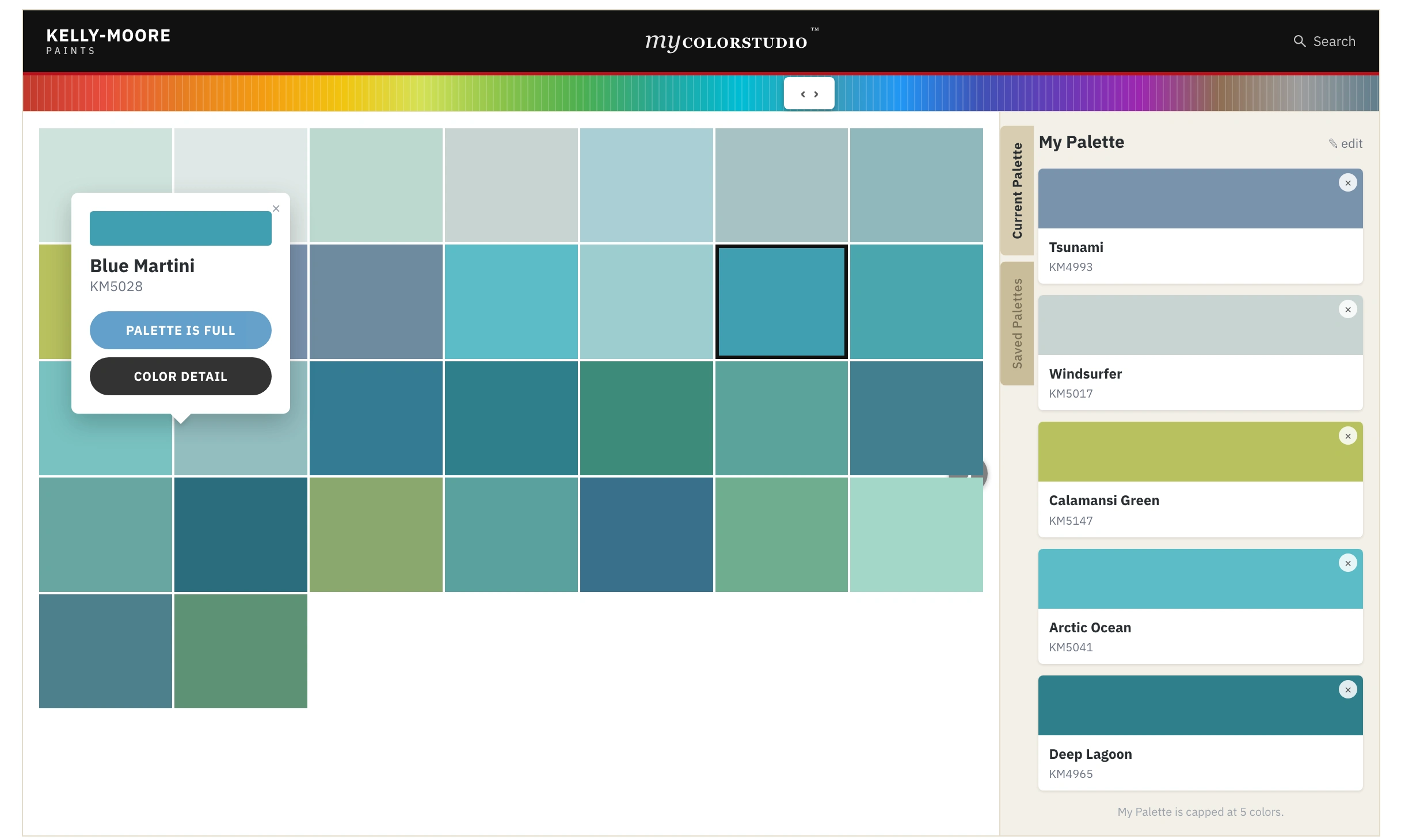The image size is (1401, 840).
Task: Open COLOR DETAIL for Blue Martini
Action: tap(180, 376)
